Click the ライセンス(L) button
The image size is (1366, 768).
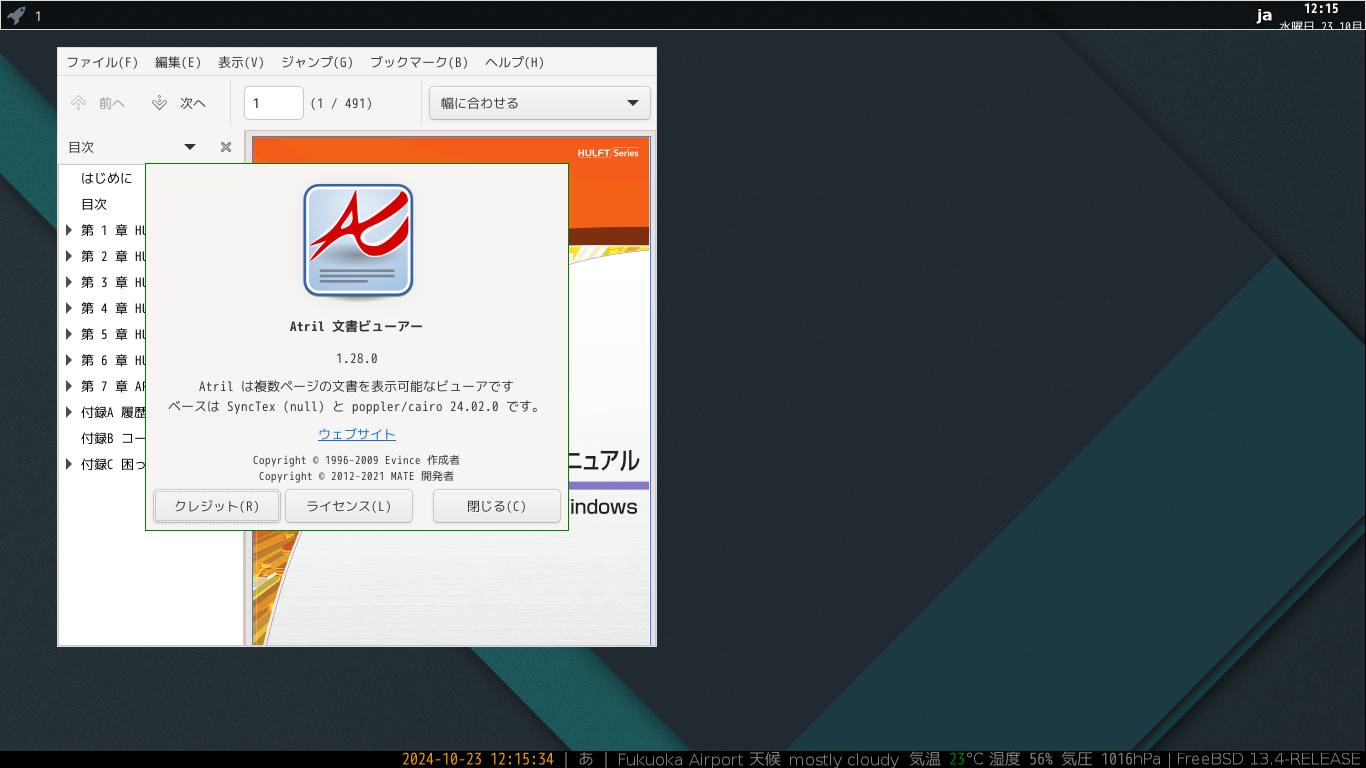click(349, 506)
